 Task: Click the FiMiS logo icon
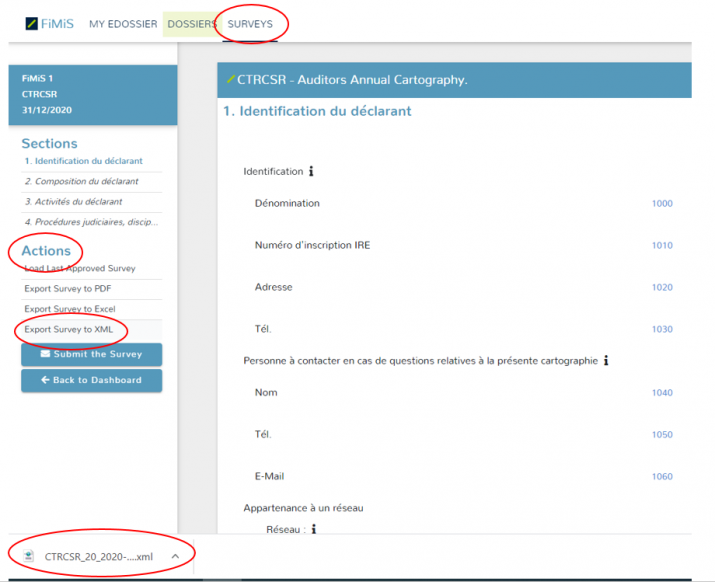pos(31,23)
